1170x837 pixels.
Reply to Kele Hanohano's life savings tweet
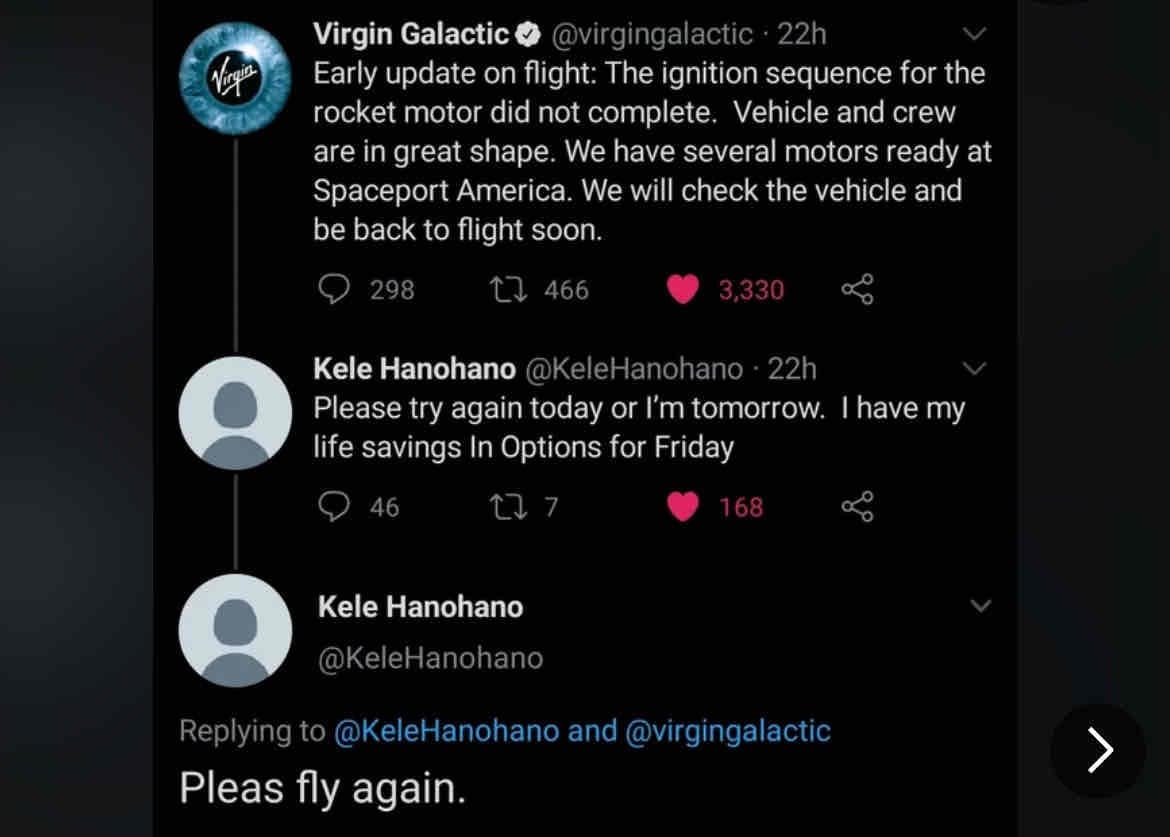click(x=332, y=507)
